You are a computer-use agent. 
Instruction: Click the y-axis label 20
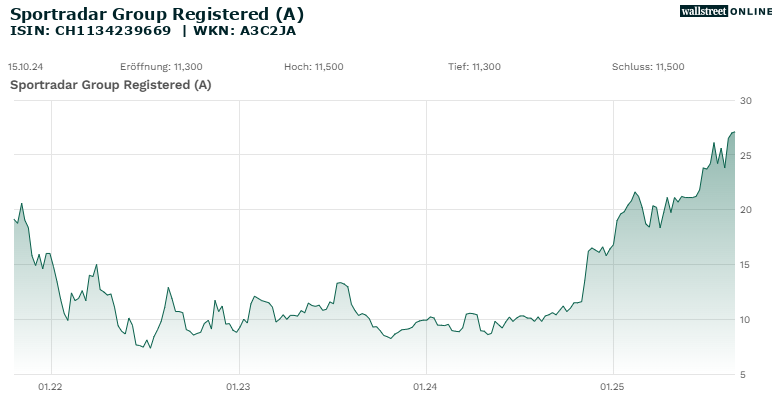(x=746, y=210)
